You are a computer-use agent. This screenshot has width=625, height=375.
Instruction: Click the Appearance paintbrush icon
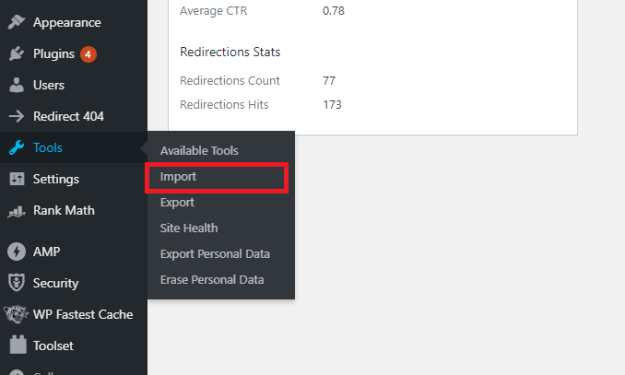16,22
